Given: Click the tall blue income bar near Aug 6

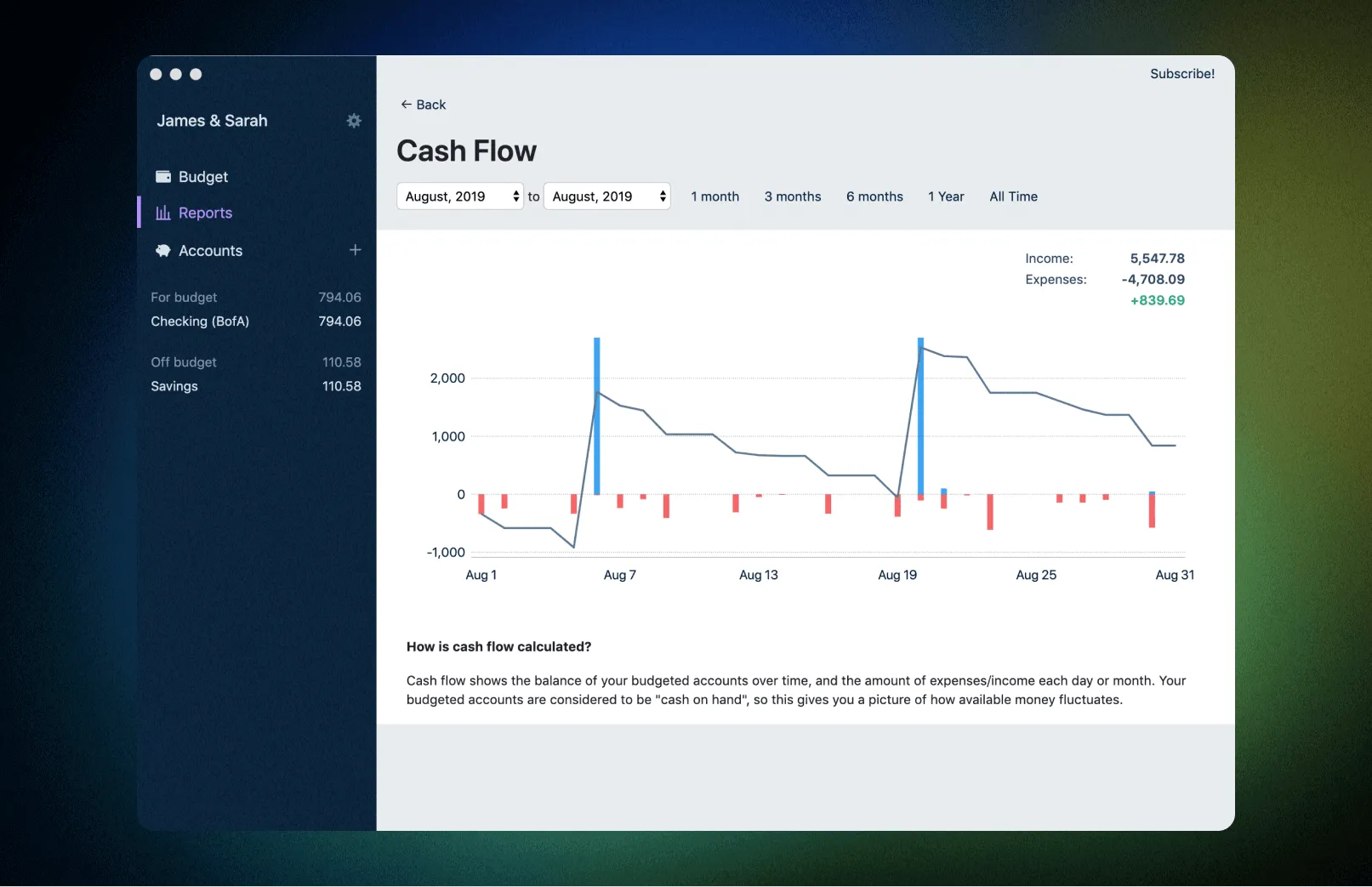Looking at the screenshot, I should point(597,416).
